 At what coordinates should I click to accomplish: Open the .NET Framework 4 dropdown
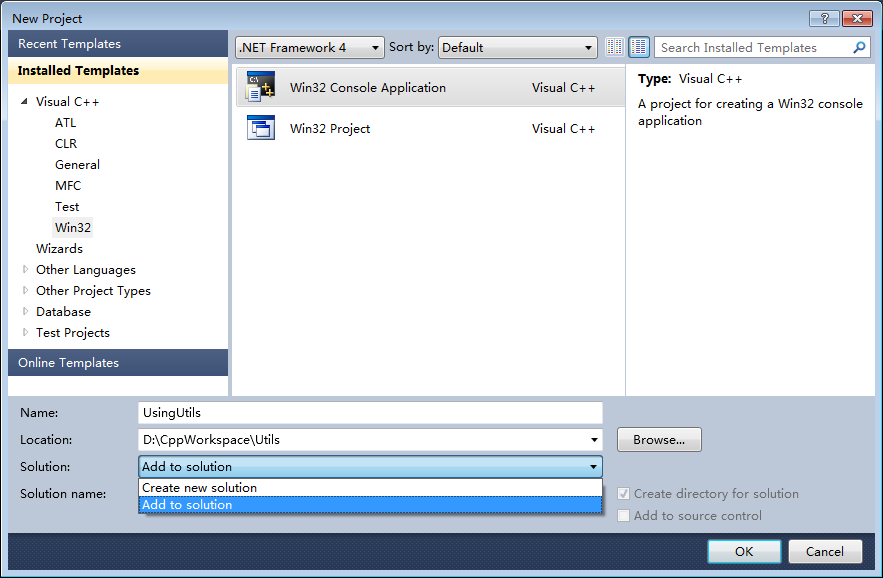(310, 48)
